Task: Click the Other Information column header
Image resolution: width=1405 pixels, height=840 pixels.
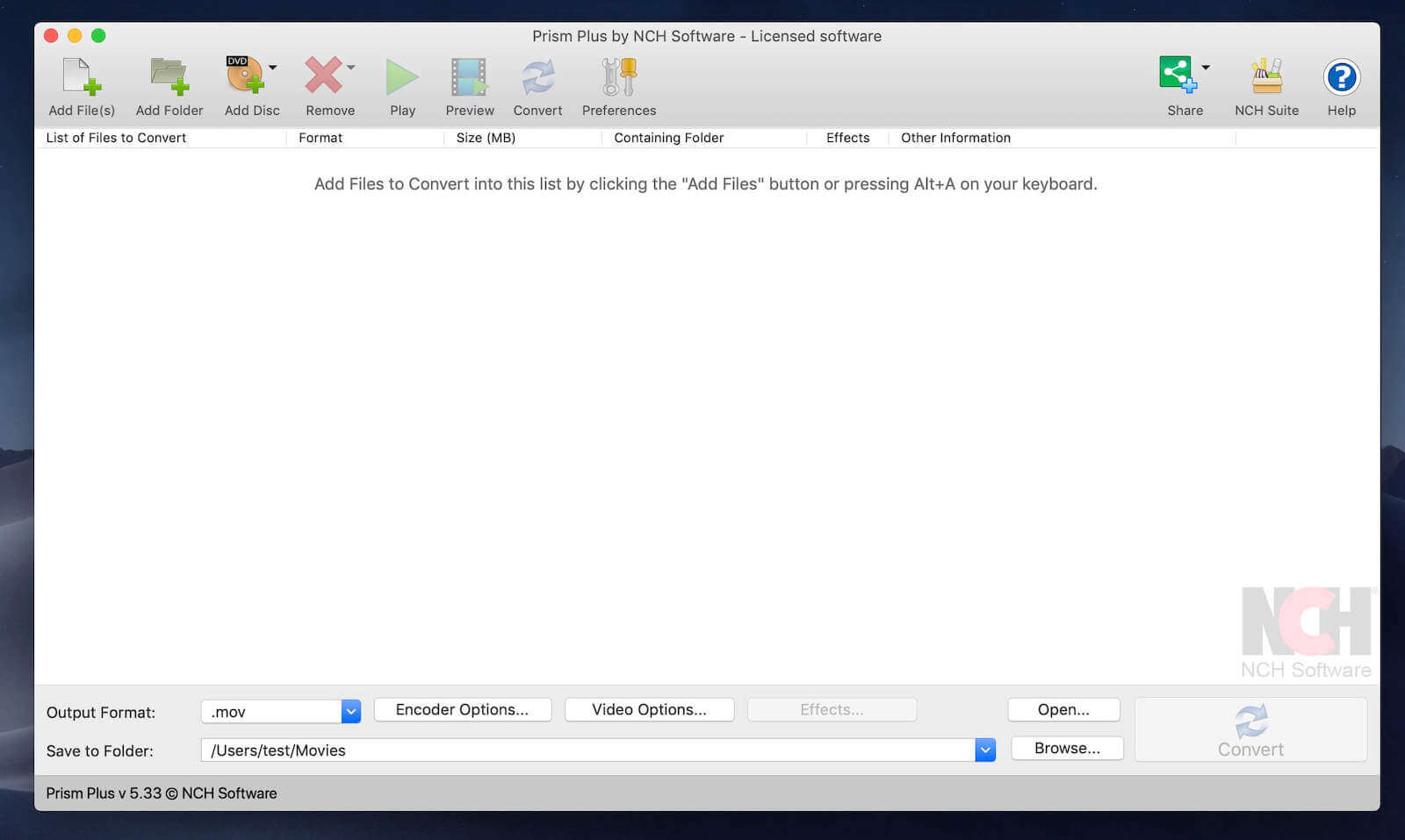Action: coord(1062,138)
